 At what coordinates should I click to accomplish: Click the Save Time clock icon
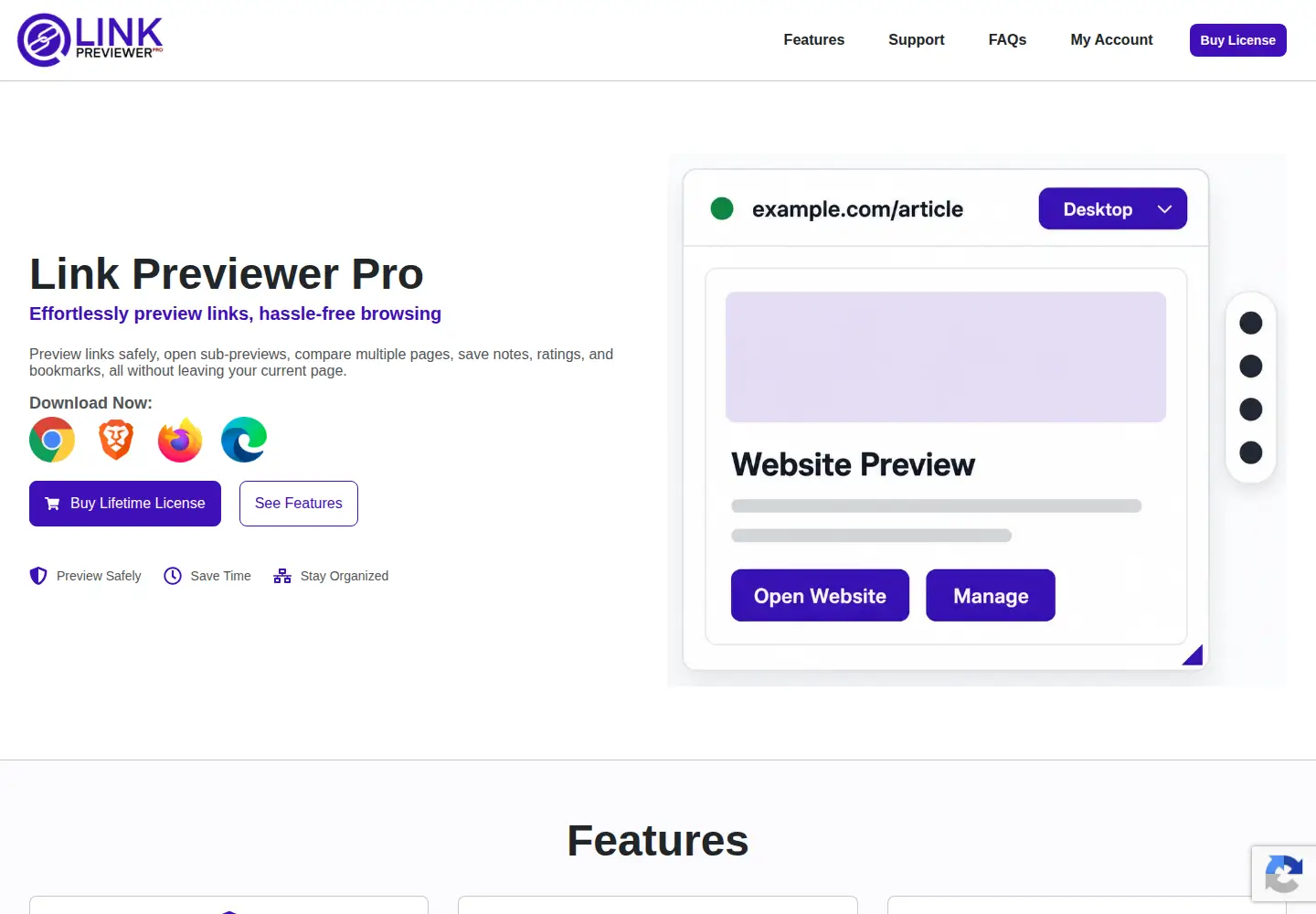click(173, 576)
